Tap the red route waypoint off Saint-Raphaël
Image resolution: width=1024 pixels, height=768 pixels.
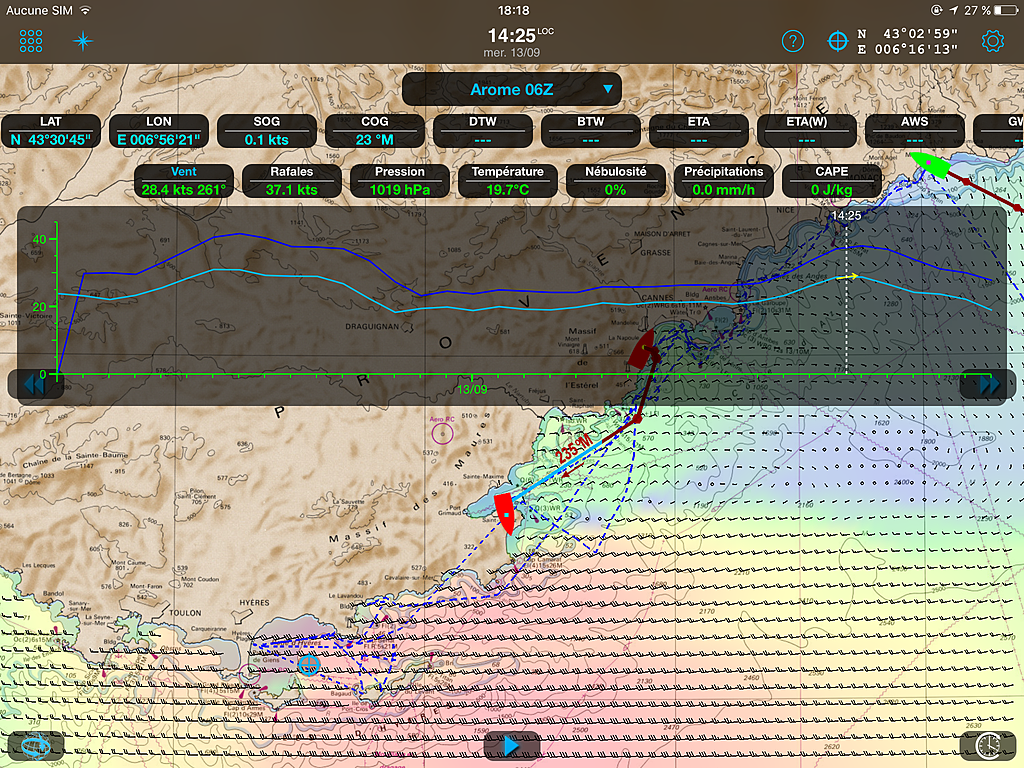click(x=637, y=419)
